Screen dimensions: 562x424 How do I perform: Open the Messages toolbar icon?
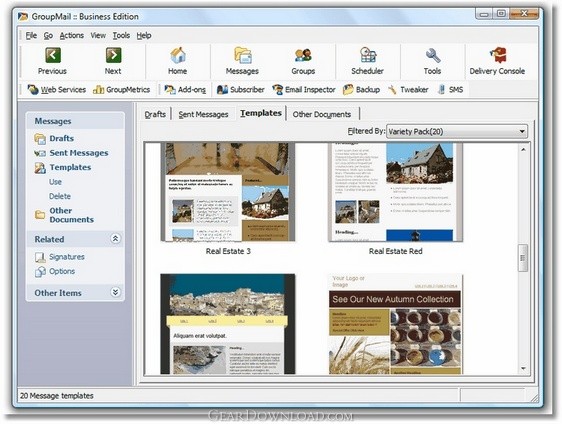pyautogui.click(x=243, y=55)
